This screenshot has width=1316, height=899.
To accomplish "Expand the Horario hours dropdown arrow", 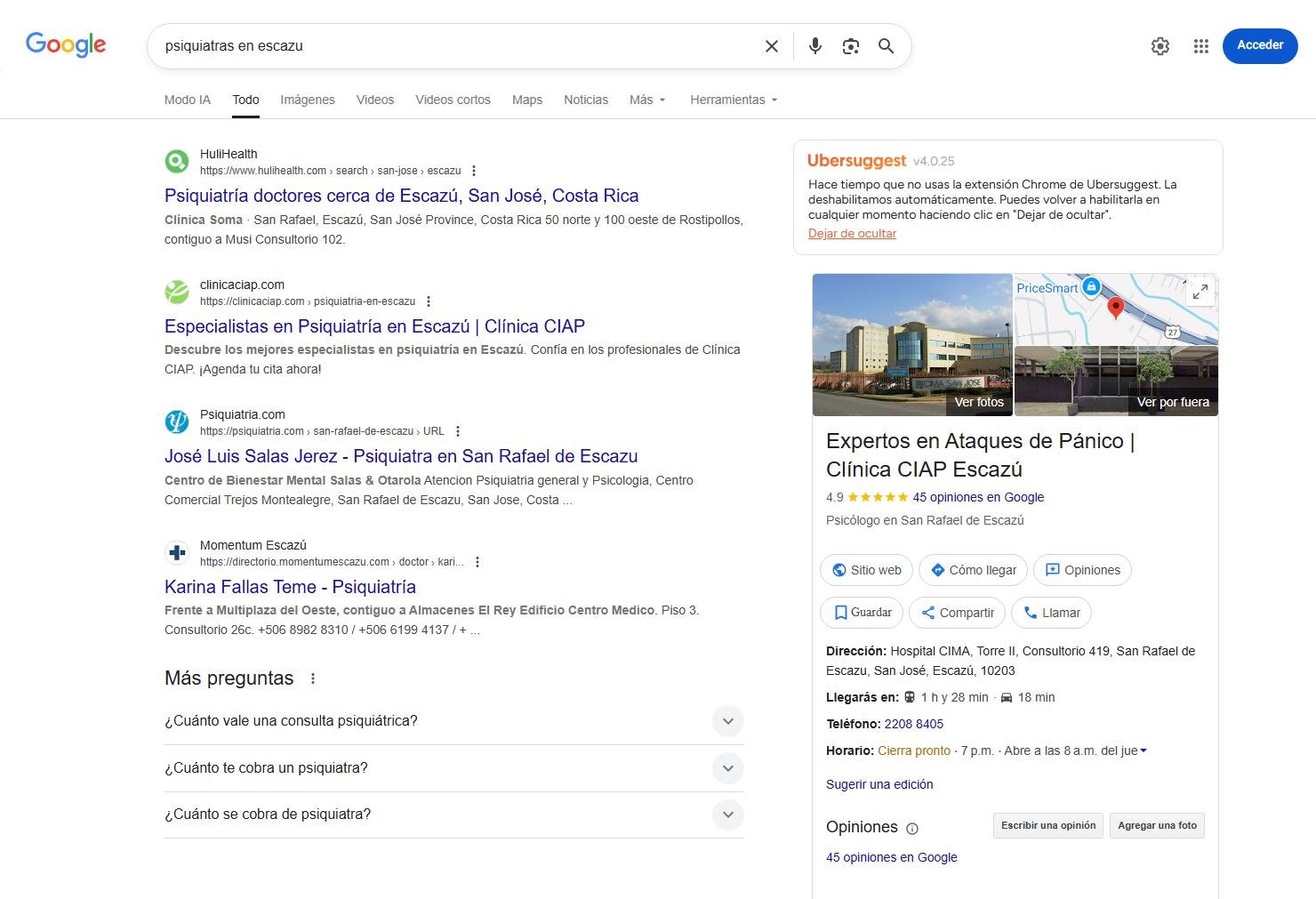I will click(x=1143, y=751).
